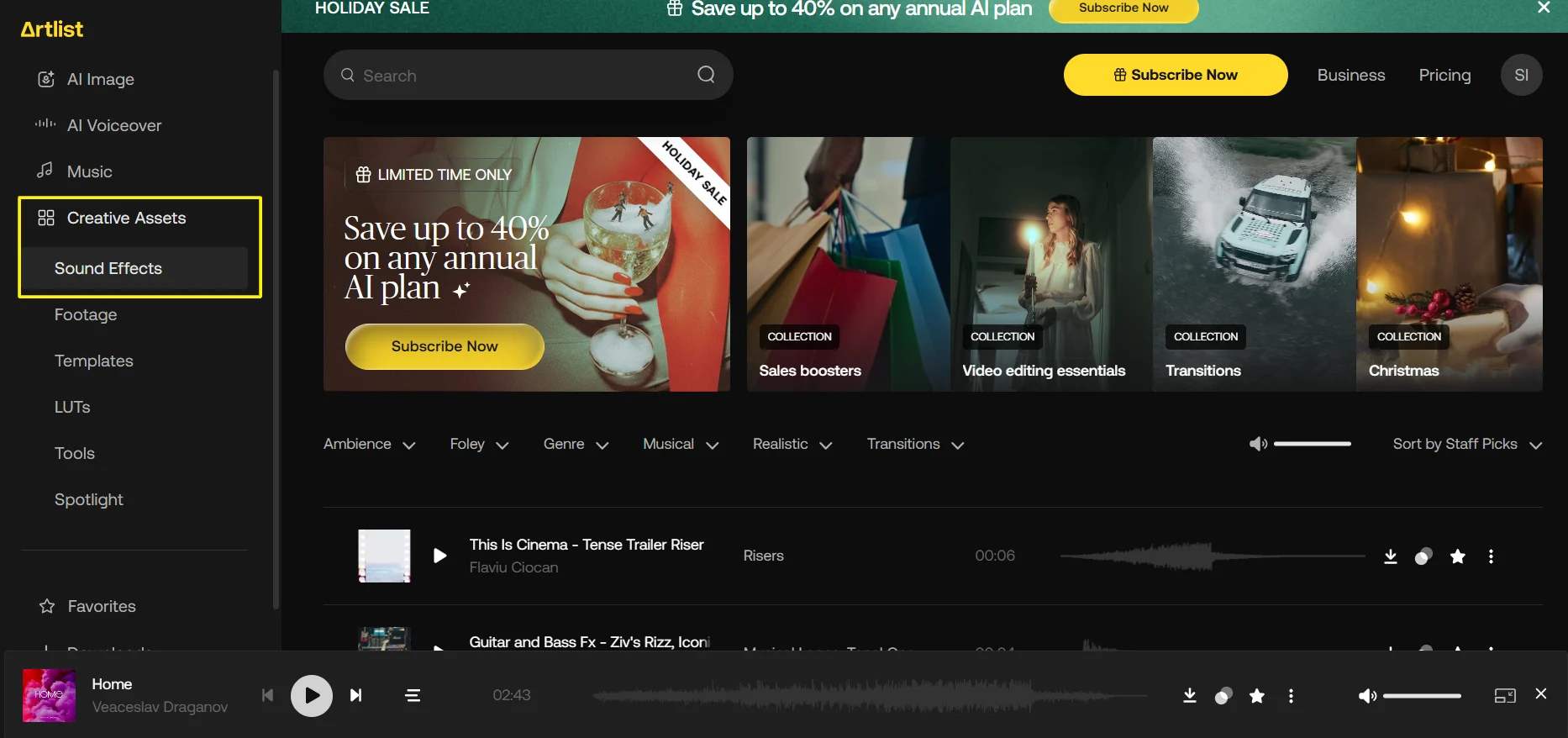
Task: Mute the bottom player volume
Action: 1367,696
